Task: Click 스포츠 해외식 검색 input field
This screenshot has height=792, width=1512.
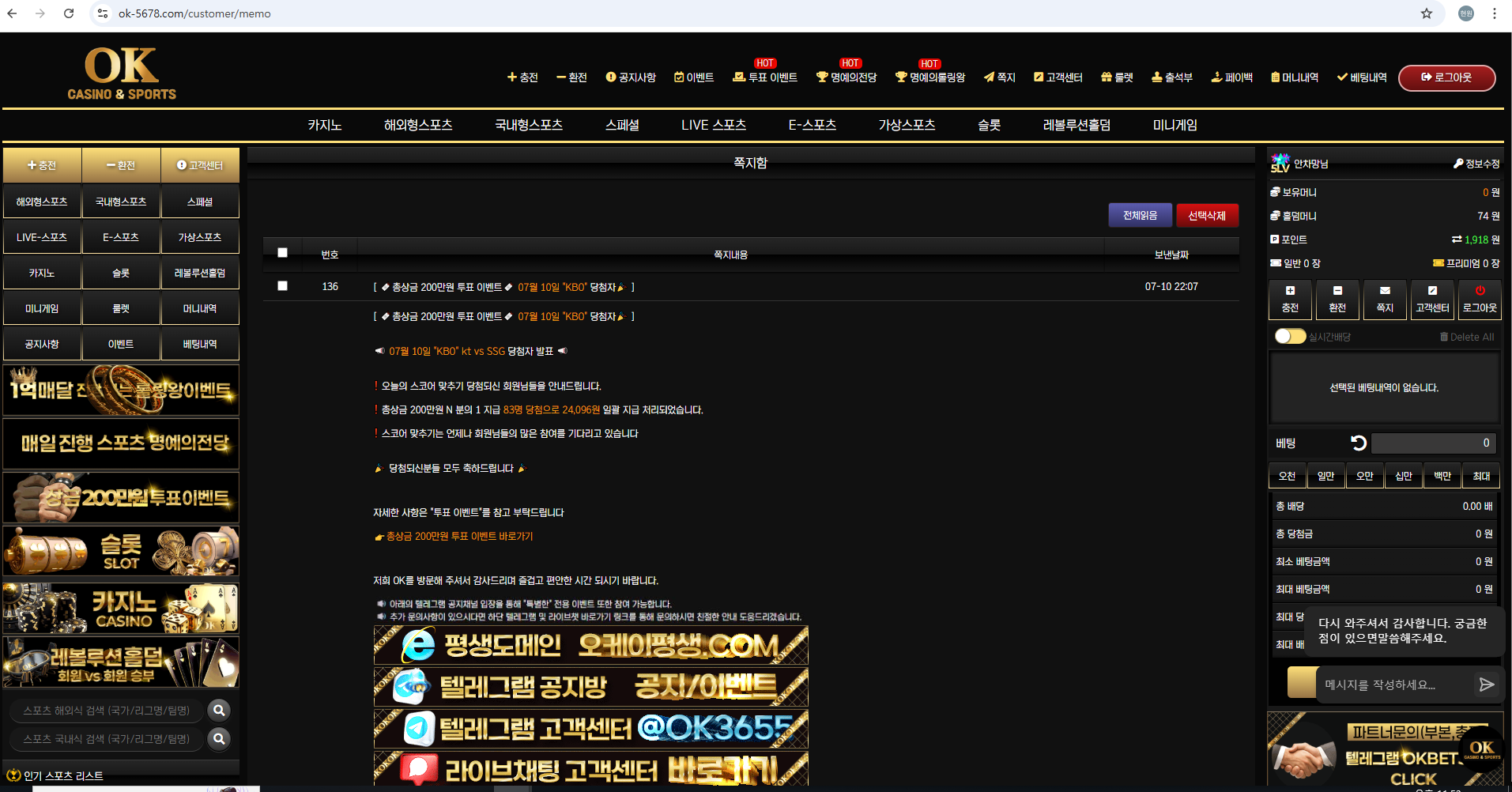Action: [x=107, y=711]
